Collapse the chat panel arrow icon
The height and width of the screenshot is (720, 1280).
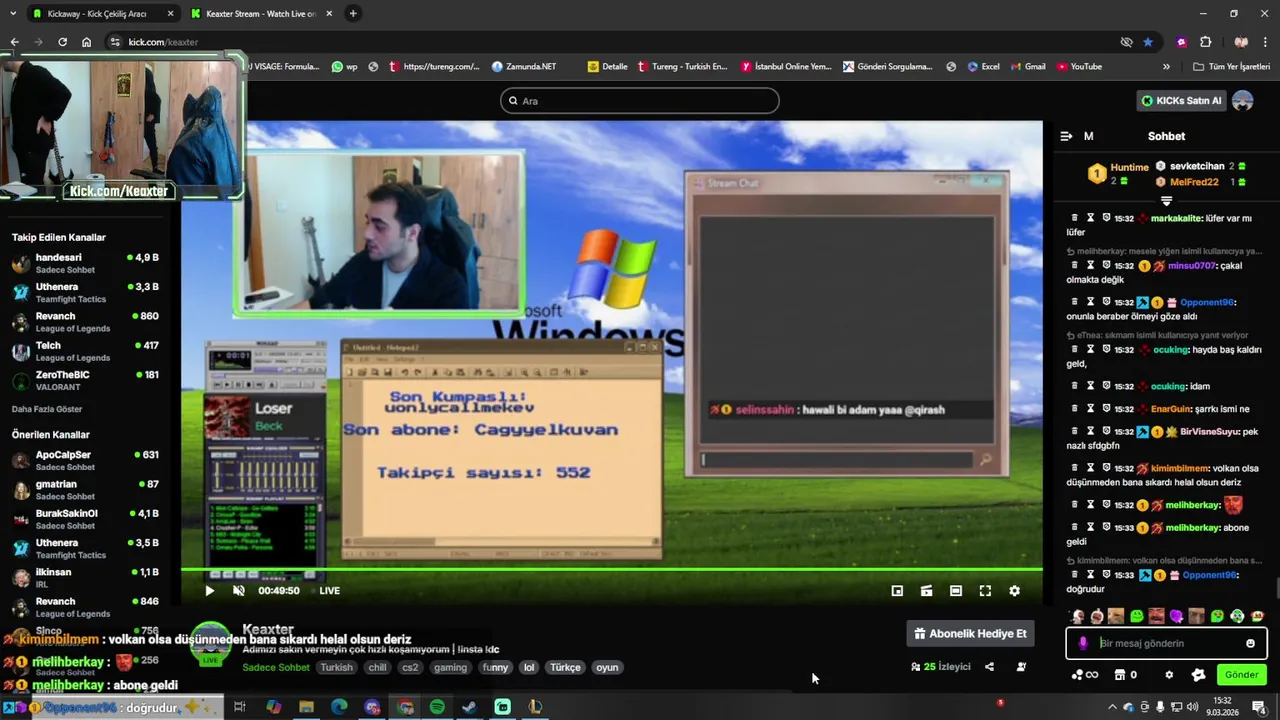(x=1066, y=136)
